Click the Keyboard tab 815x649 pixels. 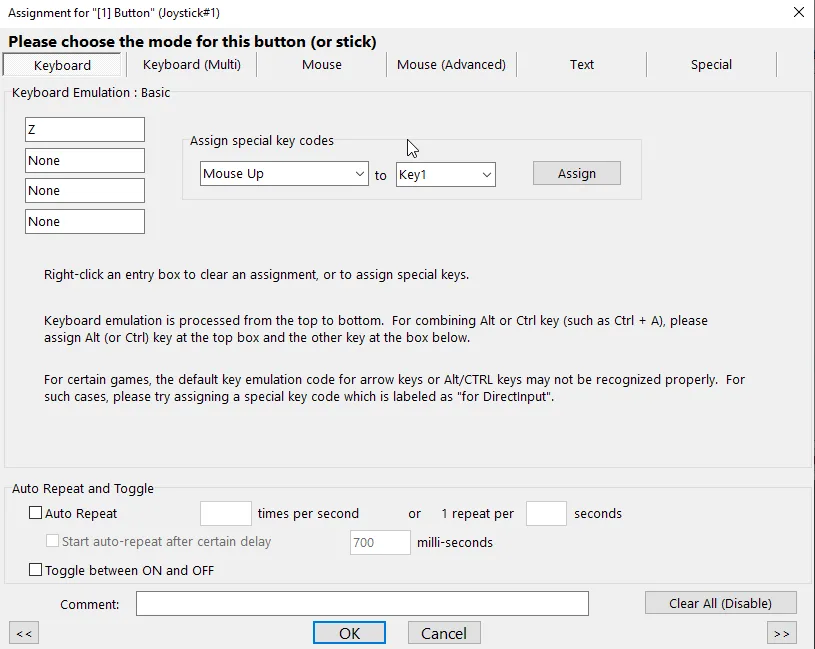click(62, 65)
